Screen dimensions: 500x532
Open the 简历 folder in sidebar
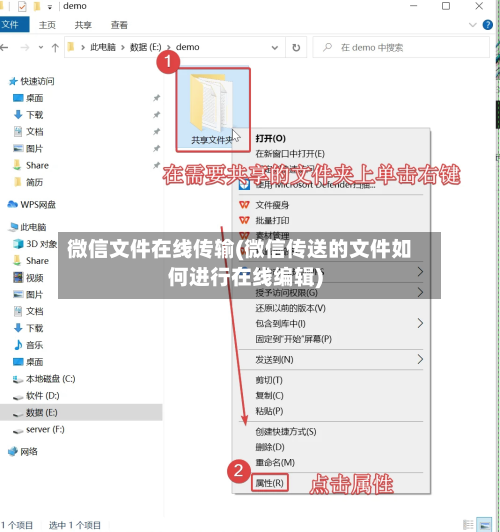[x=34, y=182]
